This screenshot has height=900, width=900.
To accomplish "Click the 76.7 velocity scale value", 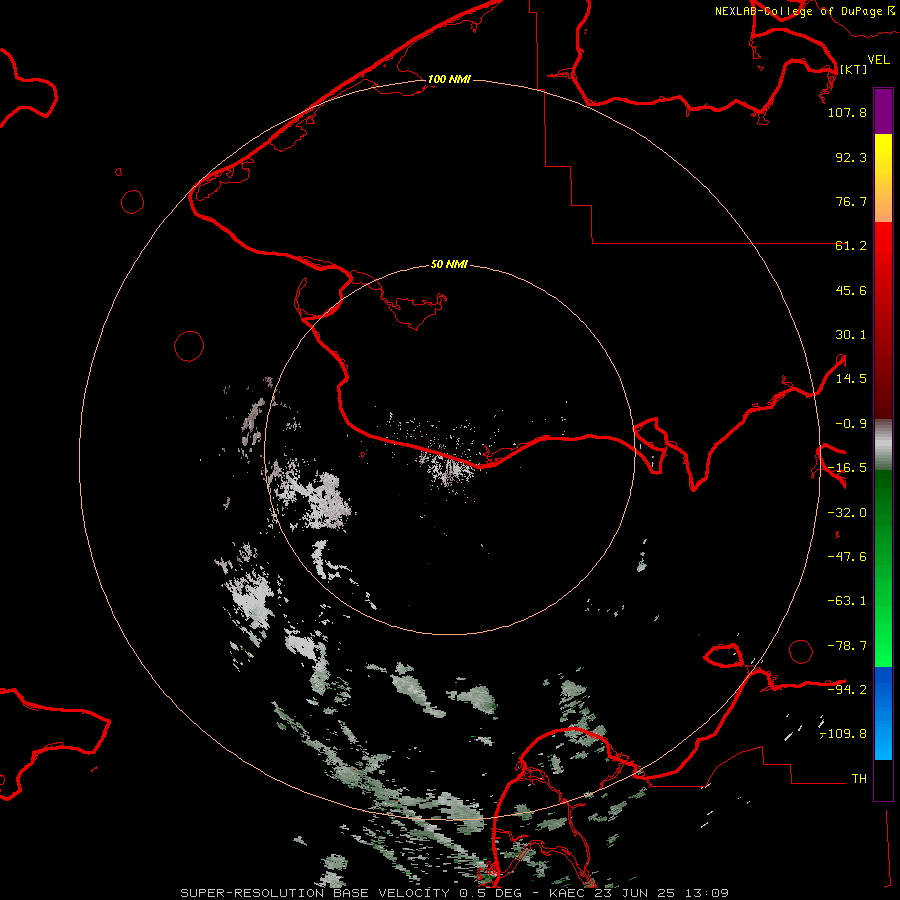I will click(851, 201).
